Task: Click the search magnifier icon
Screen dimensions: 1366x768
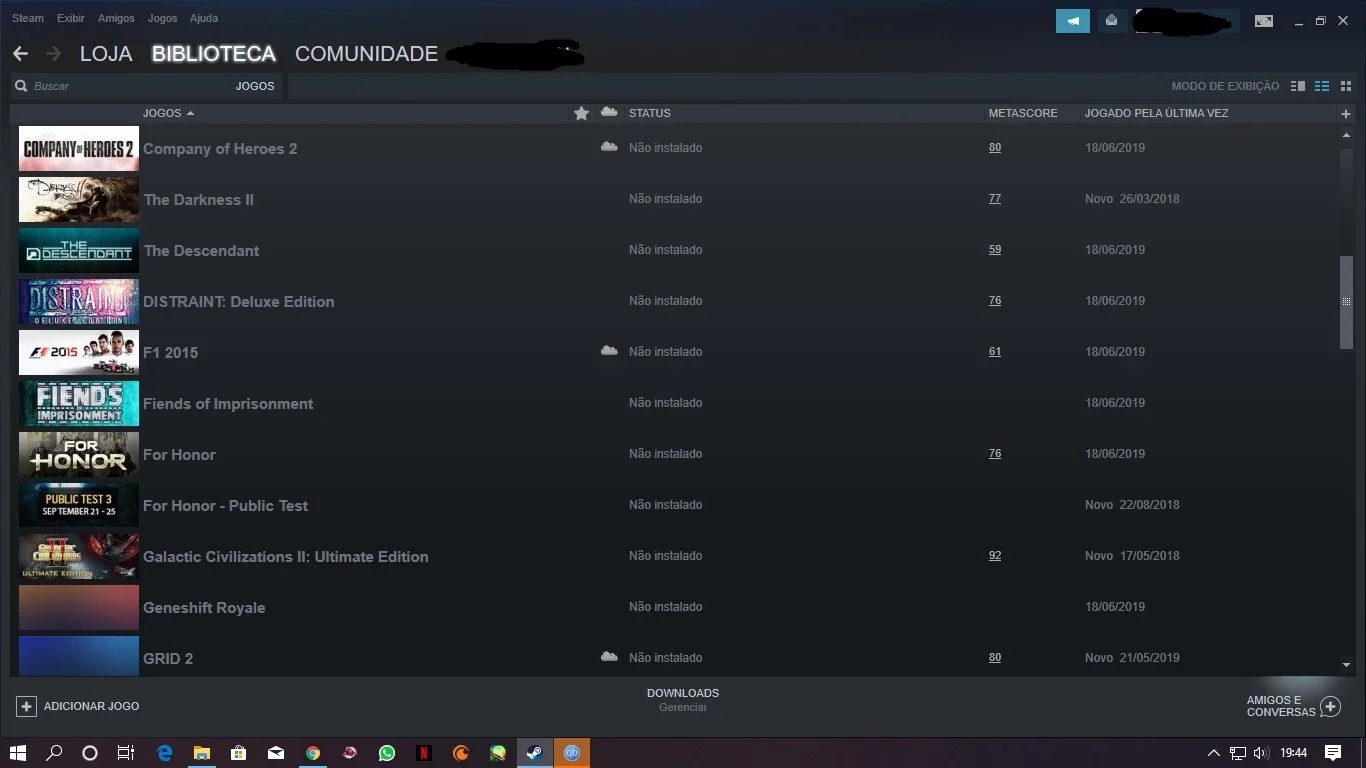Action: pyautogui.click(x=21, y=86)
